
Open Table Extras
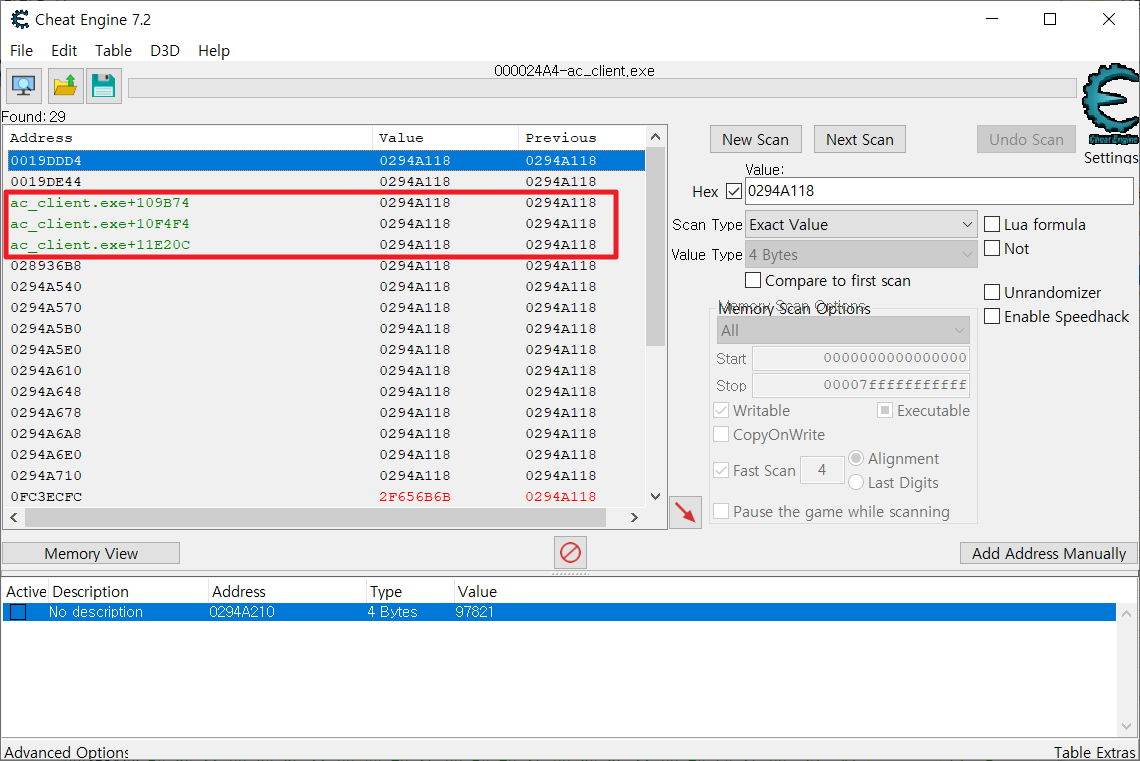[x=1095, y=752]
